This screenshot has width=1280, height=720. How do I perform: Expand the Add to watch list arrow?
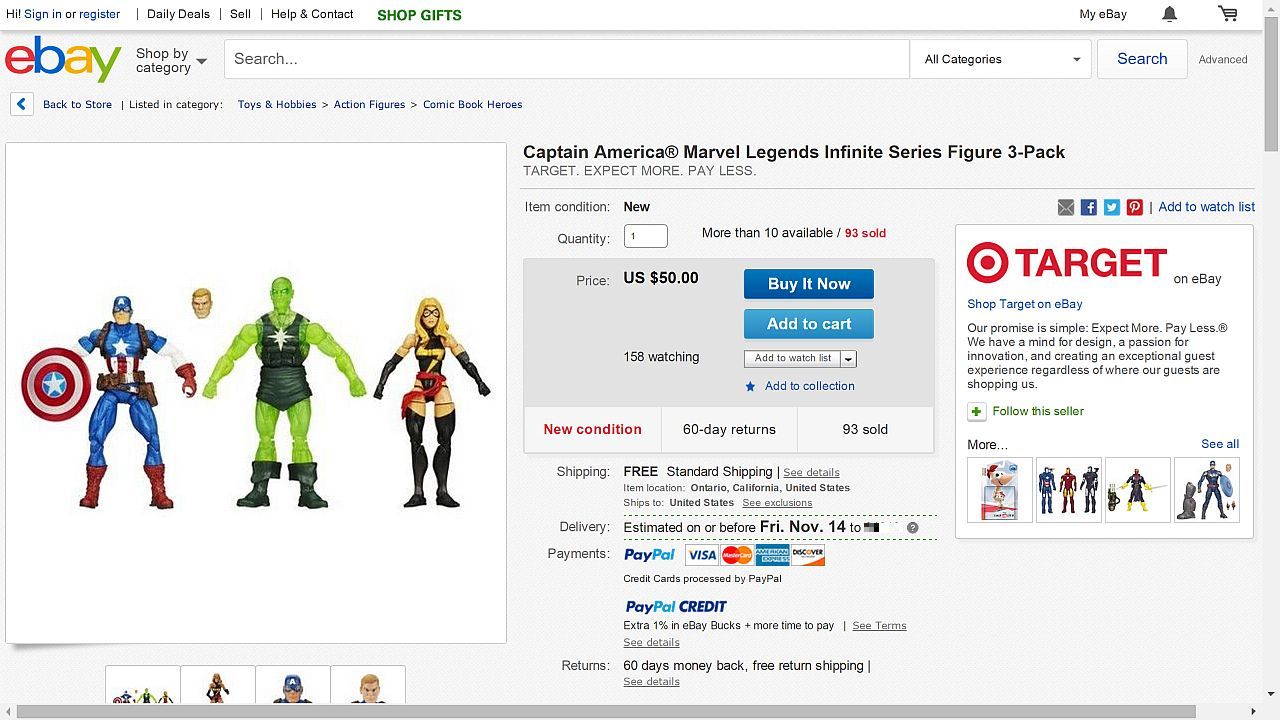point(848,359)
